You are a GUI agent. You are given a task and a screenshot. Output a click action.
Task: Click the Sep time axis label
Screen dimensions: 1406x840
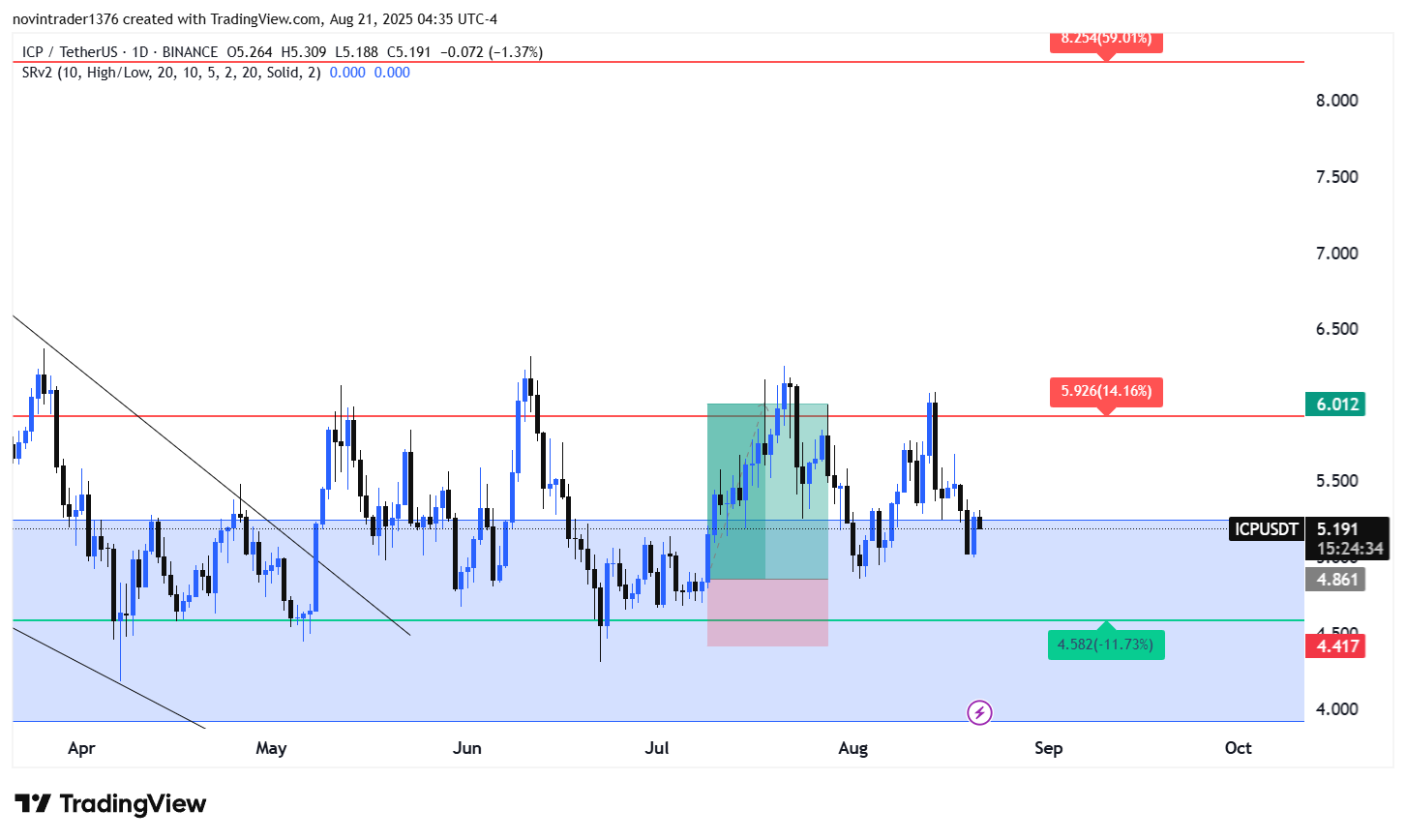tap(1049, 748)
